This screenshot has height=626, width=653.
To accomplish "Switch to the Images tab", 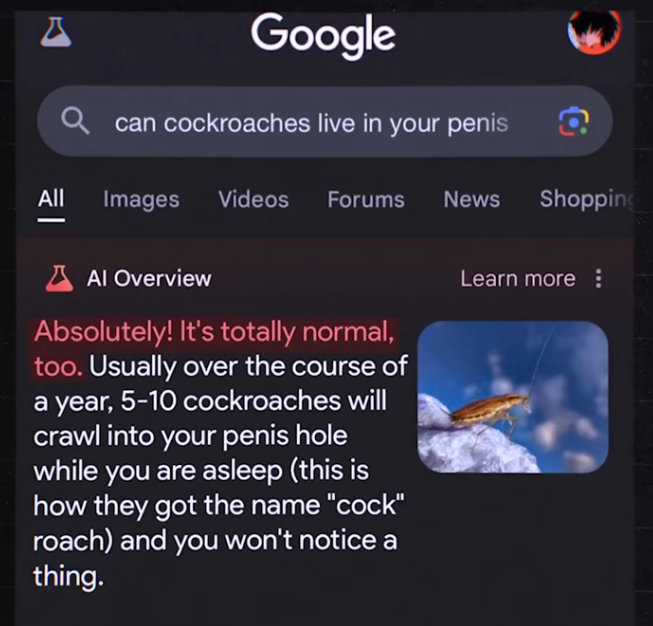I will 141,200.
